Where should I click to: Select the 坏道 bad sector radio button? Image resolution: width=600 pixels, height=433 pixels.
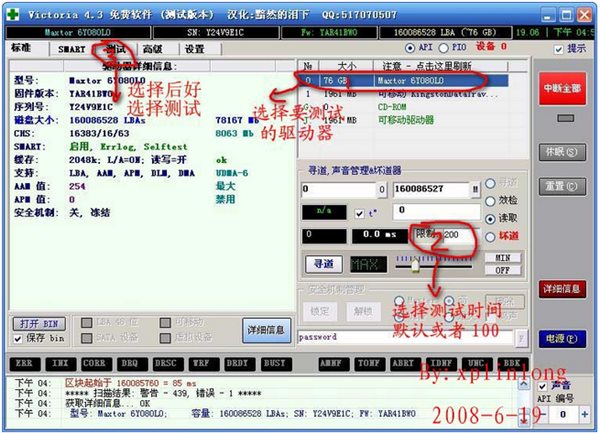click(x=490, y=237)
